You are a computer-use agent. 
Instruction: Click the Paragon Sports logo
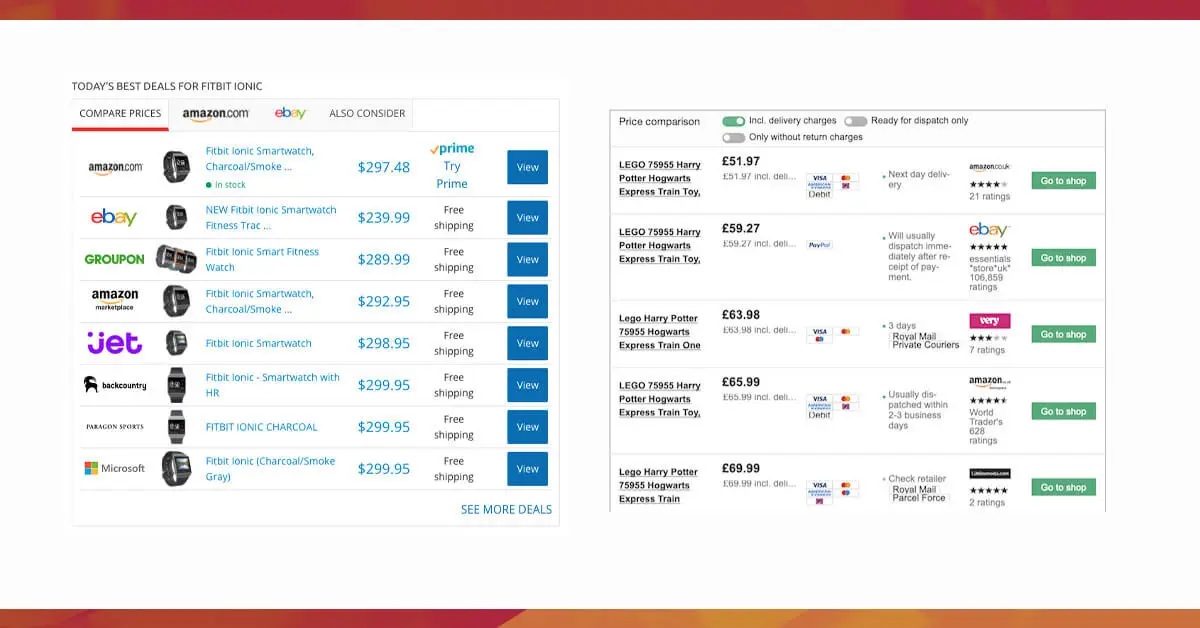coord(114,427)
